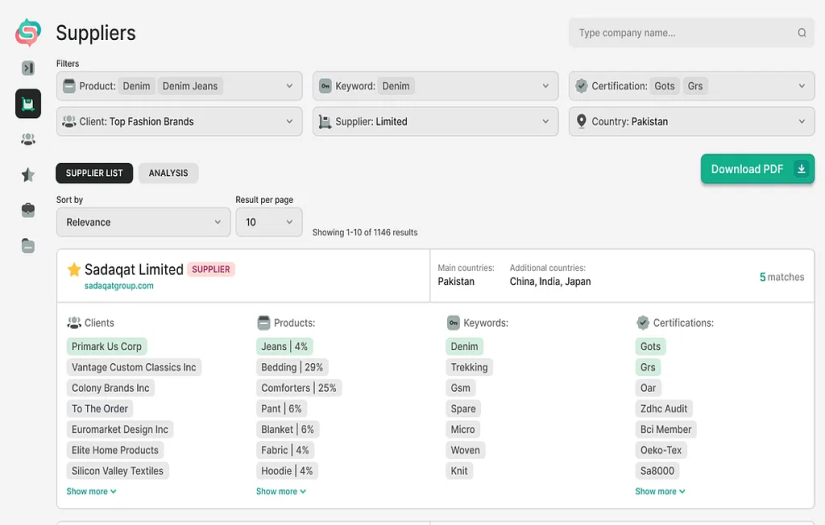Open the Certification filter dropdown chevron
This screenshot has height=525, width=825.
[x=801, y=86]
